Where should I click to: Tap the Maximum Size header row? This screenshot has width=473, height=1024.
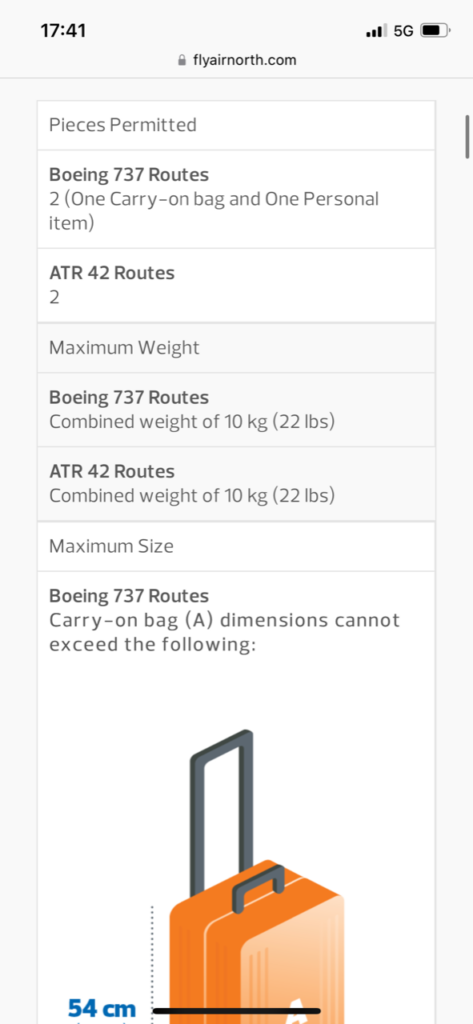click(236, 546)
